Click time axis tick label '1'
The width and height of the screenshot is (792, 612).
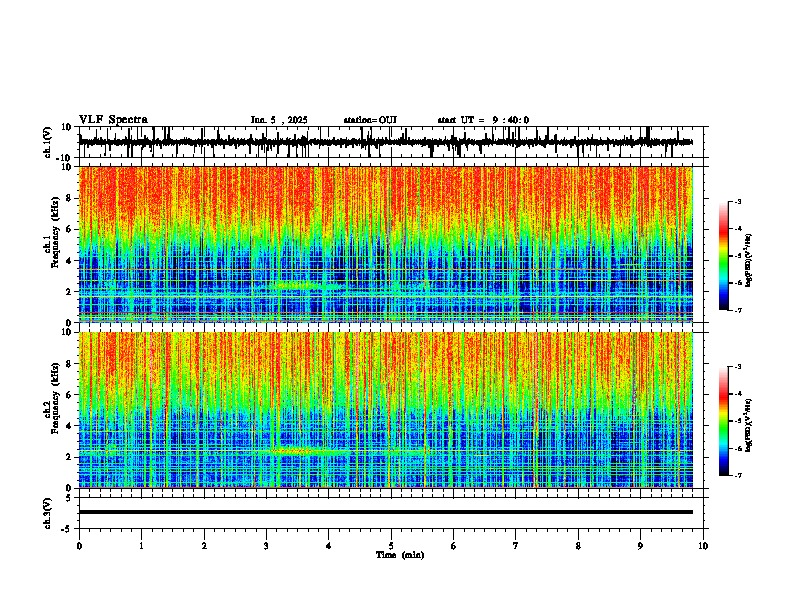(141, 546)
